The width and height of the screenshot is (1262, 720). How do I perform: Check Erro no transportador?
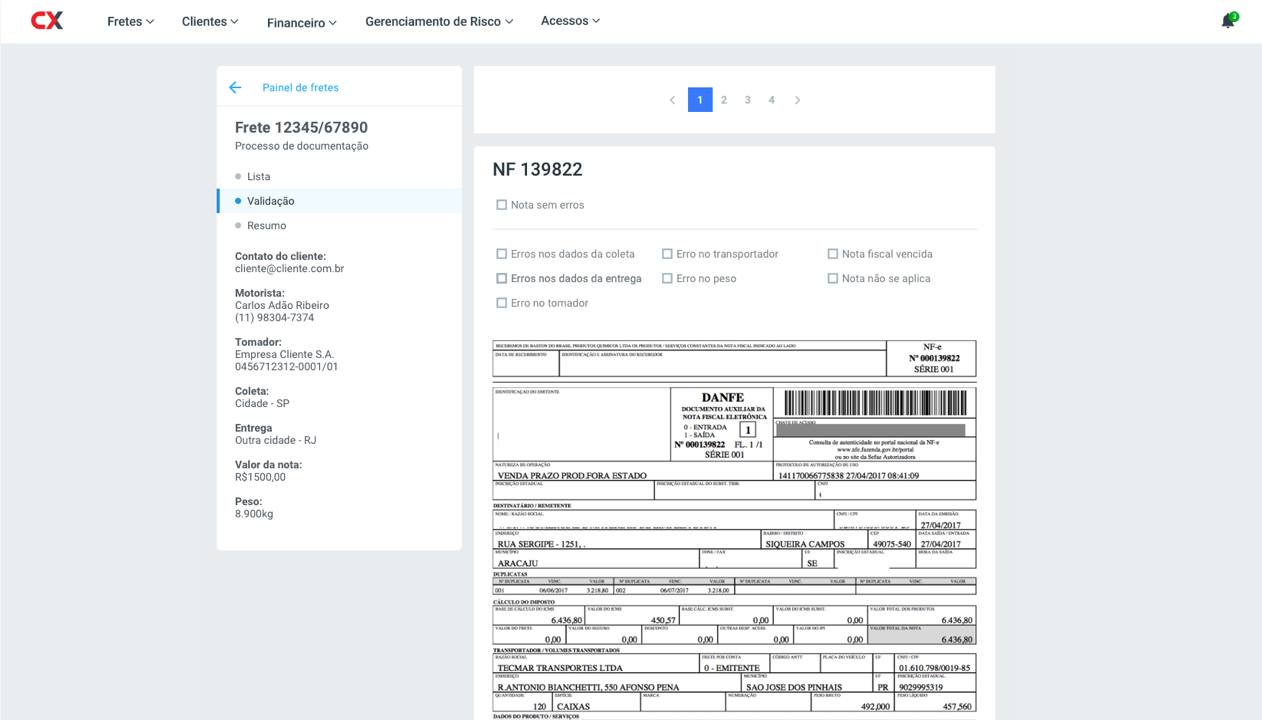click(667, 253)
